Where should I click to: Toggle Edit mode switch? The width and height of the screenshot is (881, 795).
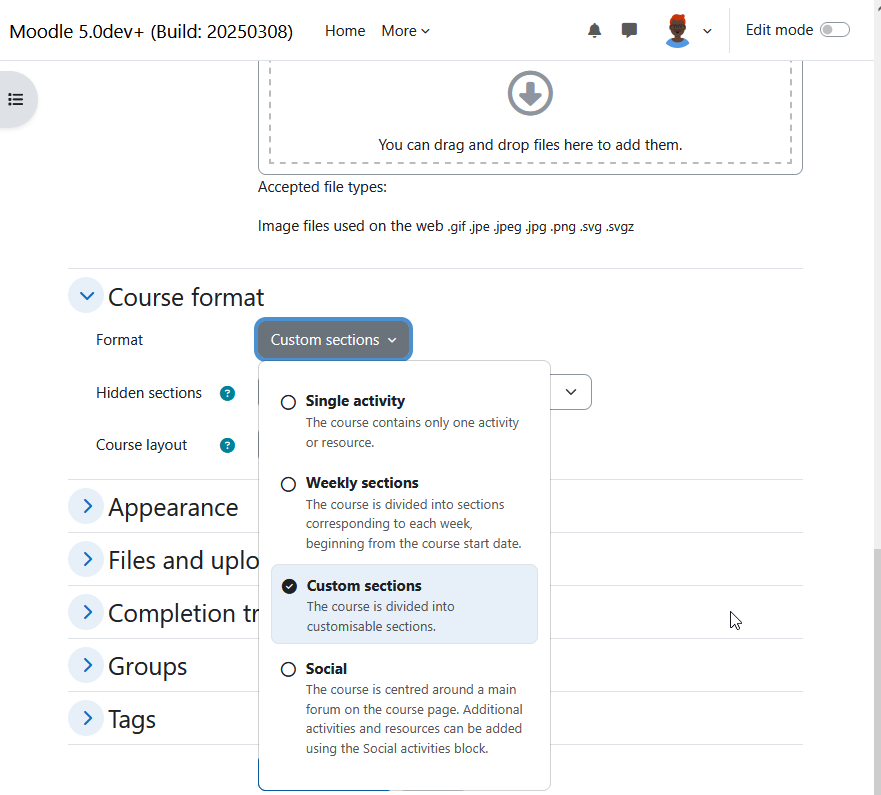[834, 30]
